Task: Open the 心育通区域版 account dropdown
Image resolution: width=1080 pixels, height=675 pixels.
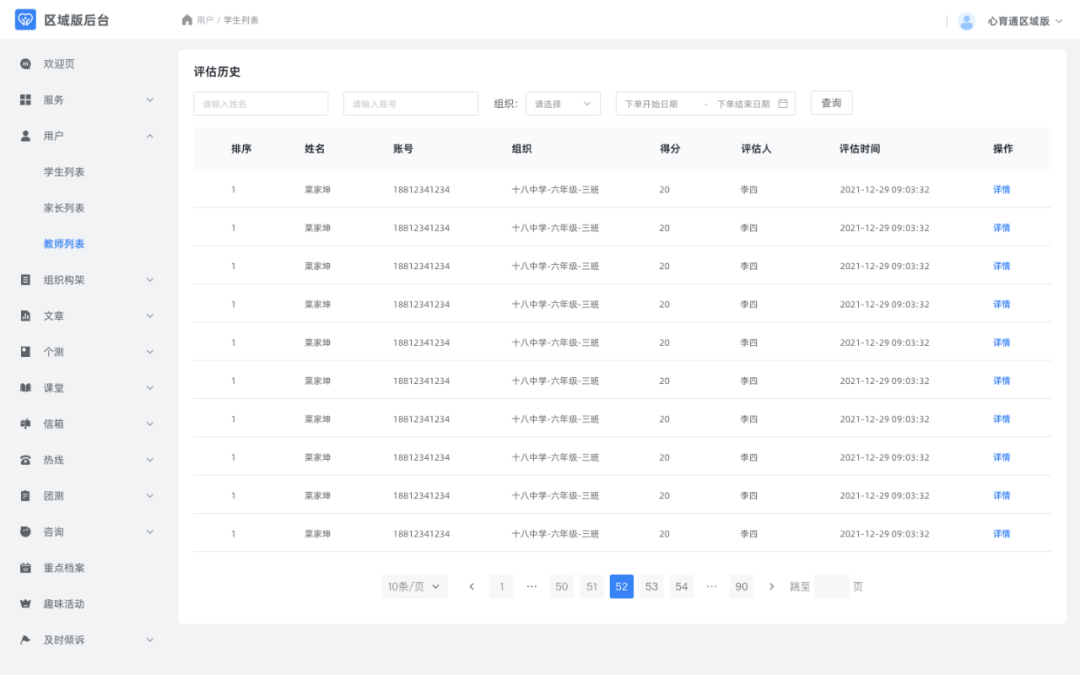Action: pos(1025,21)
